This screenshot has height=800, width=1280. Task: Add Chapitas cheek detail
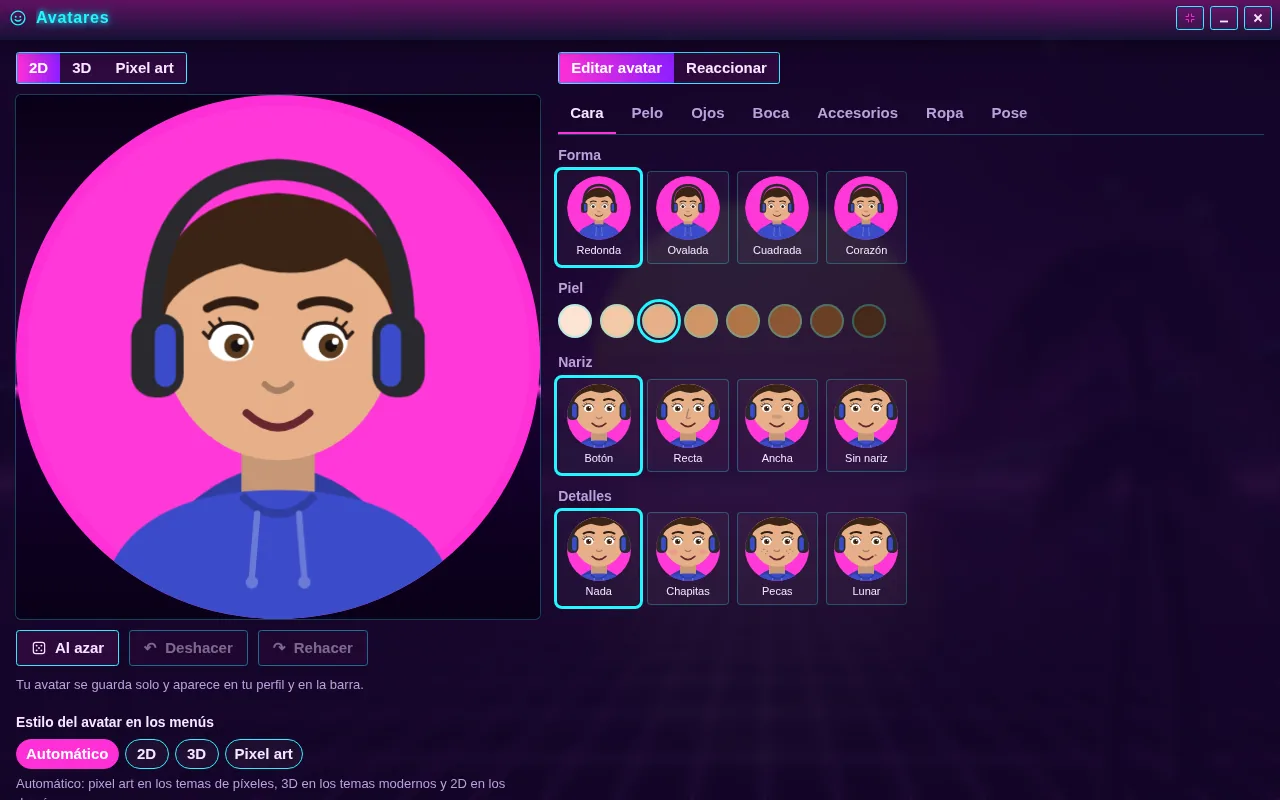point(688,558)
